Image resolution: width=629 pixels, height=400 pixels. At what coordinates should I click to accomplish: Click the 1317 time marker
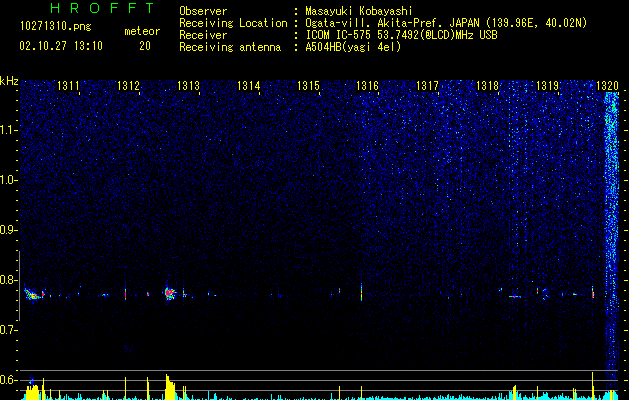[428, 85]
